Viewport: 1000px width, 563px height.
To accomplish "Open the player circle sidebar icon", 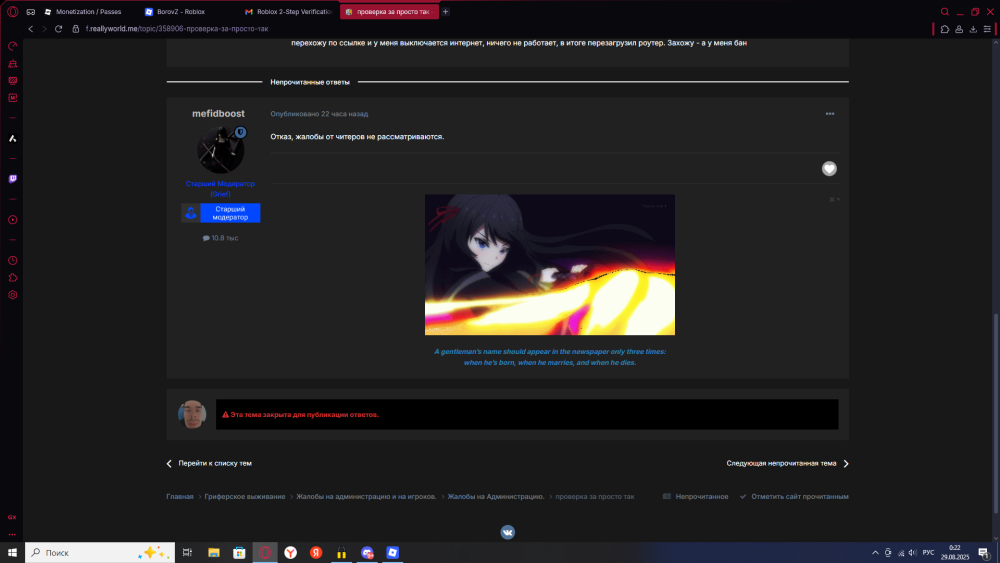I will click(12, 220).
